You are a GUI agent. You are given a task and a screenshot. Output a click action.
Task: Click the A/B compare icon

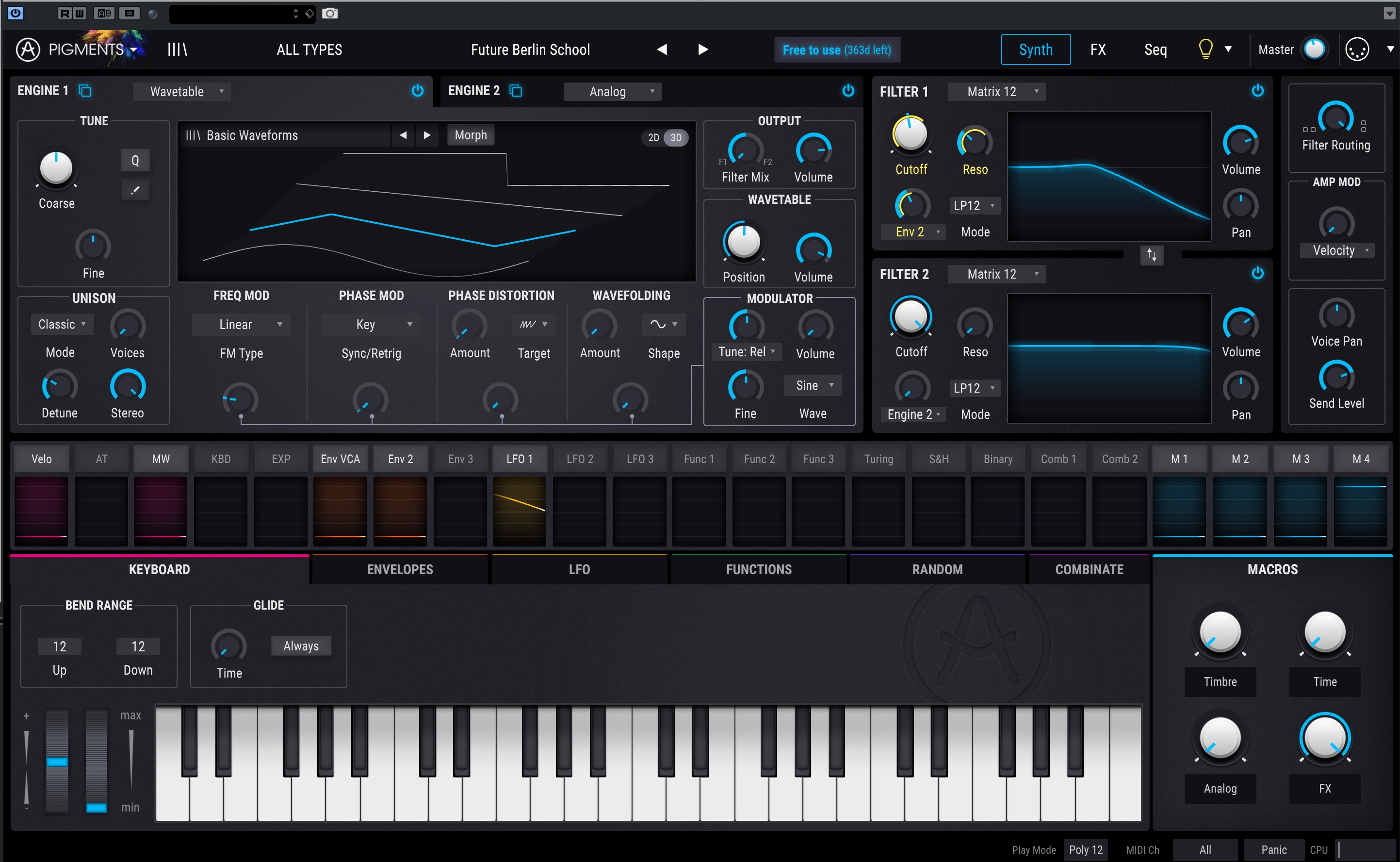coord(104,13)
